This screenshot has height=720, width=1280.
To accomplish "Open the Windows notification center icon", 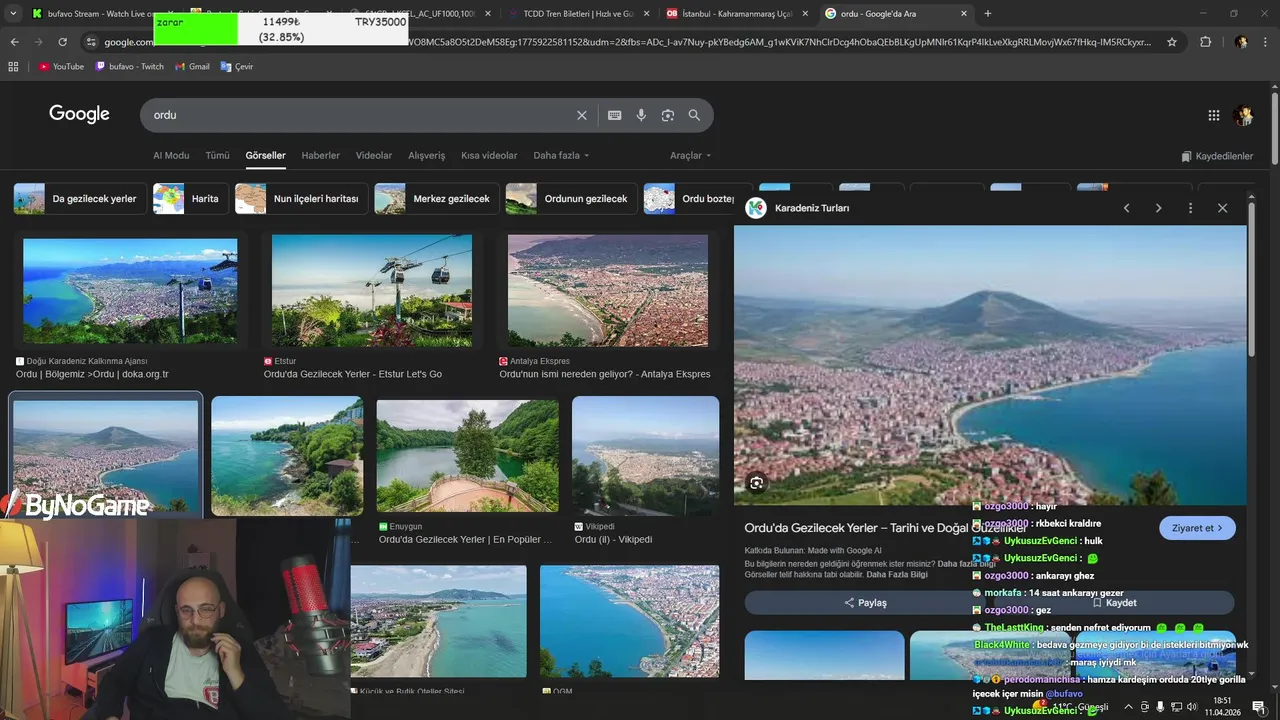I will pos(1258,706).
